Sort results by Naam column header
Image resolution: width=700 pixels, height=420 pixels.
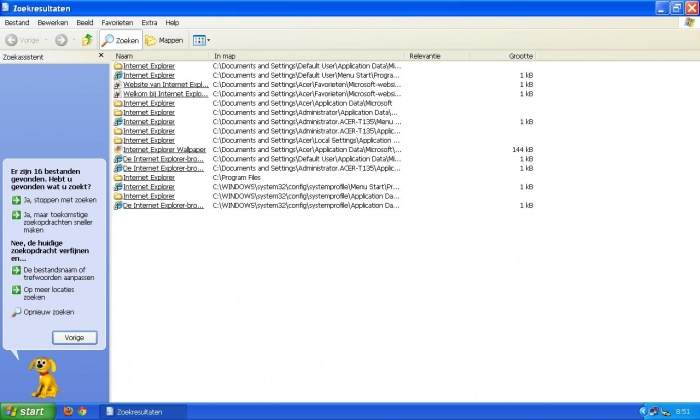tap(161, 56)
